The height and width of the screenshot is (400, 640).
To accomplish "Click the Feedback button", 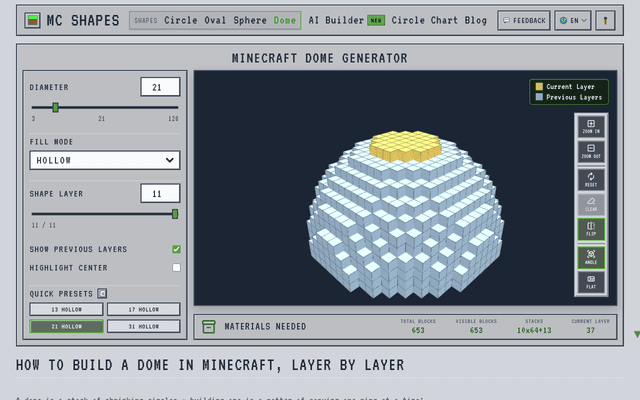I will pos(524,20).
